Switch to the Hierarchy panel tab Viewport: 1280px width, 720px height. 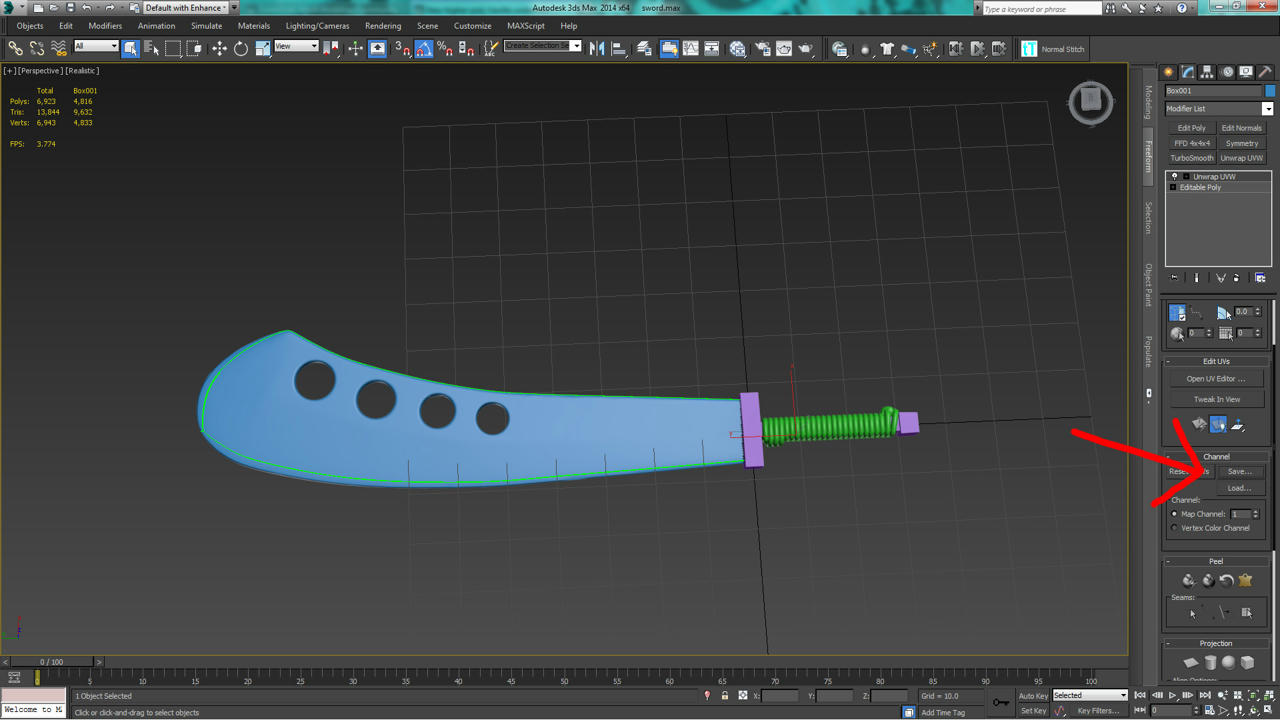point(1207,72)
